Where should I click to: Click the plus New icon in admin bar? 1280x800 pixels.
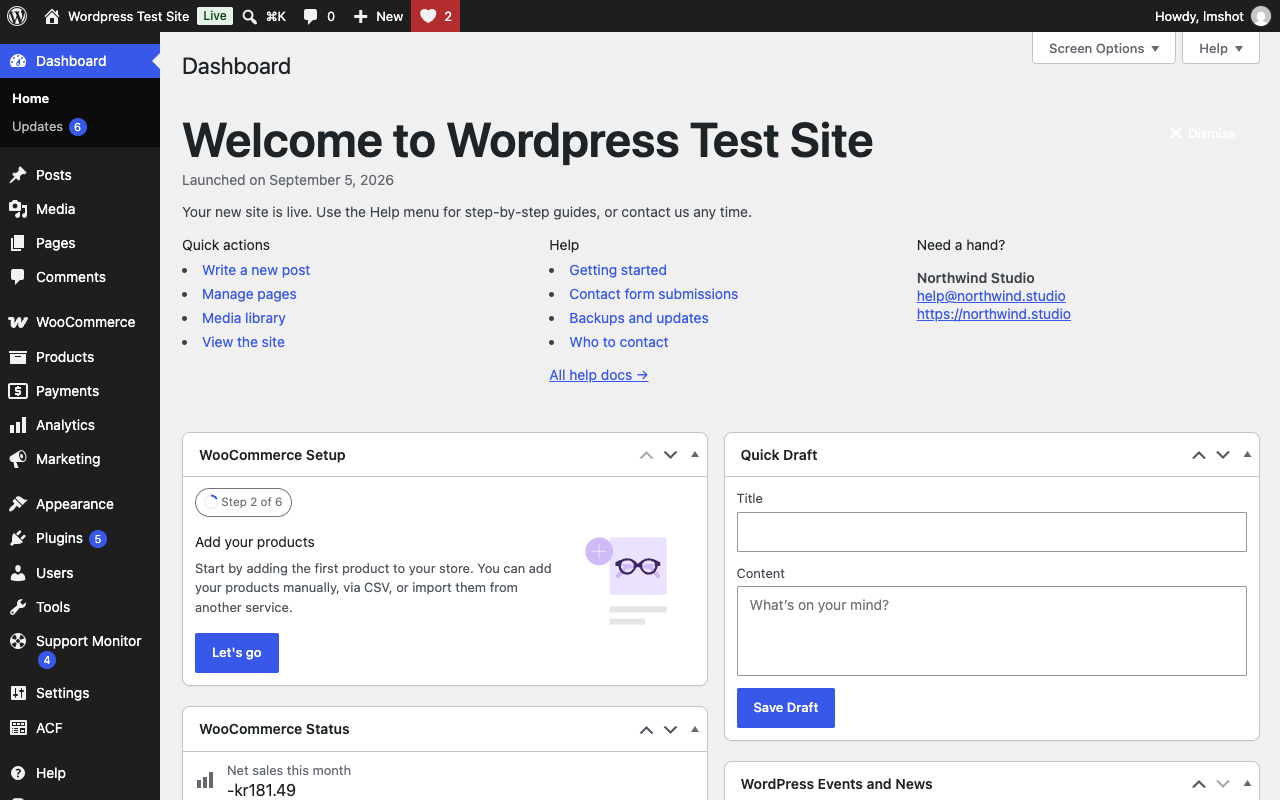click(x=361, y=16)
